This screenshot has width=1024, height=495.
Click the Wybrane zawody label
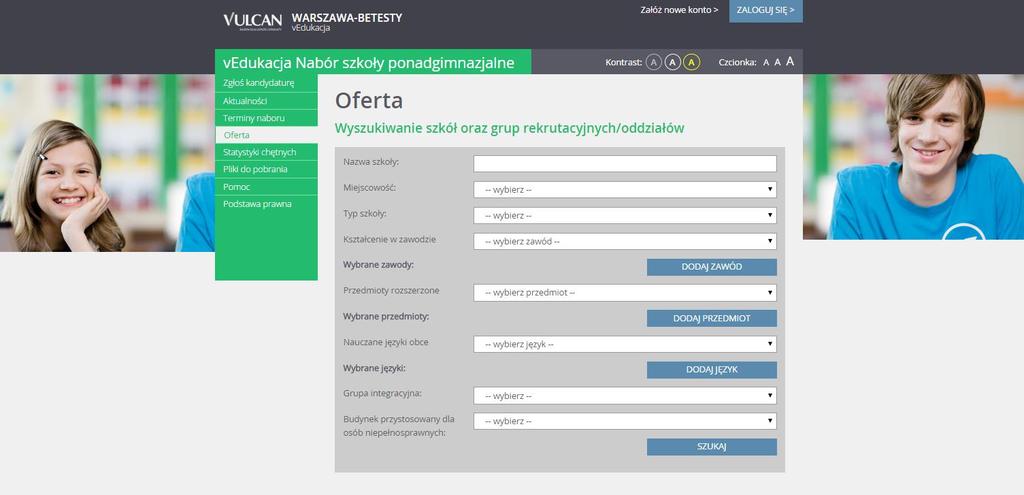(x=378, y=265)
